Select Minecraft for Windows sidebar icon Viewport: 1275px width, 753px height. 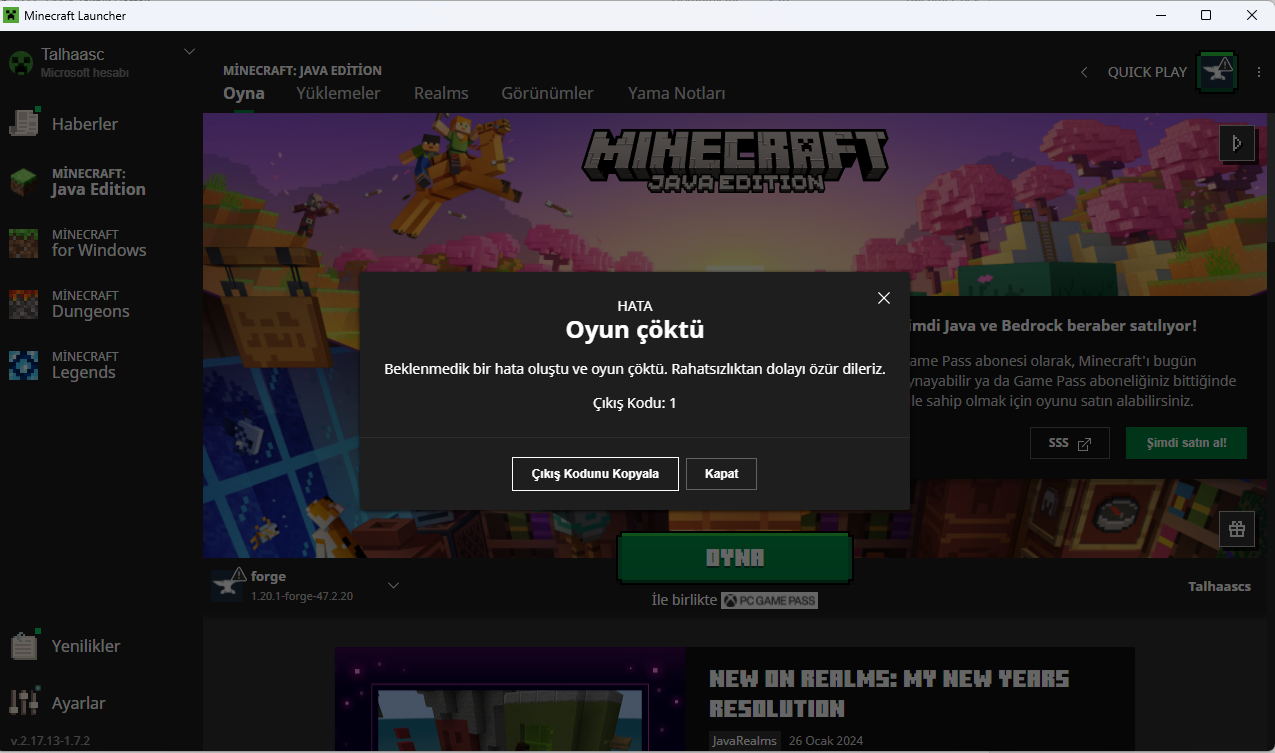[23, 243]
